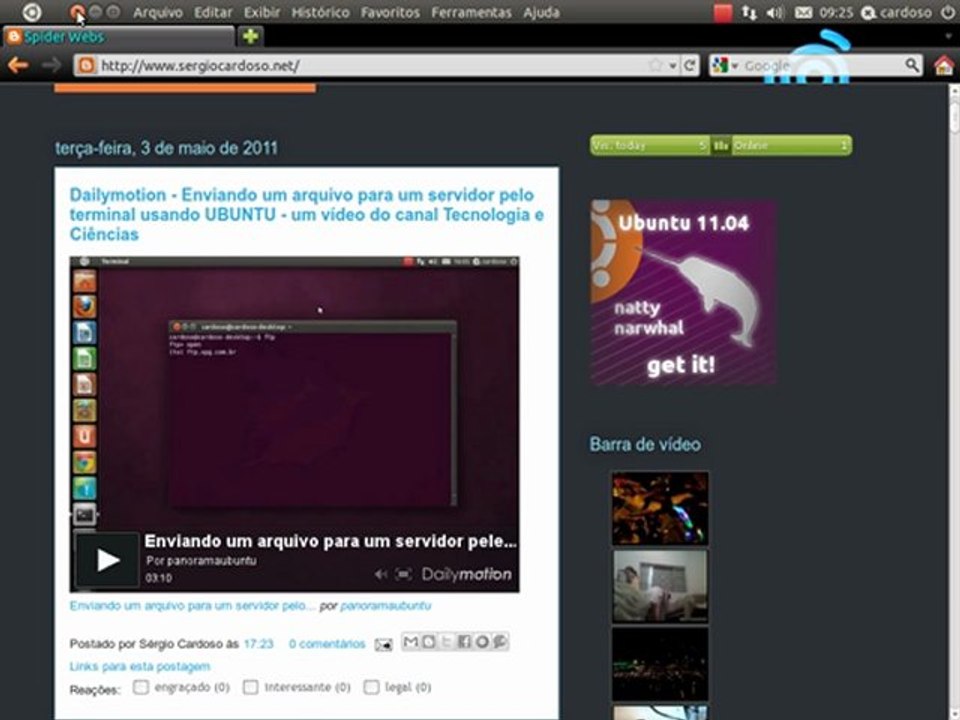The height and width of the screenshot is (720, 960).
Task: Open the Favoritos menu
Action: click(x=390, y=12)
